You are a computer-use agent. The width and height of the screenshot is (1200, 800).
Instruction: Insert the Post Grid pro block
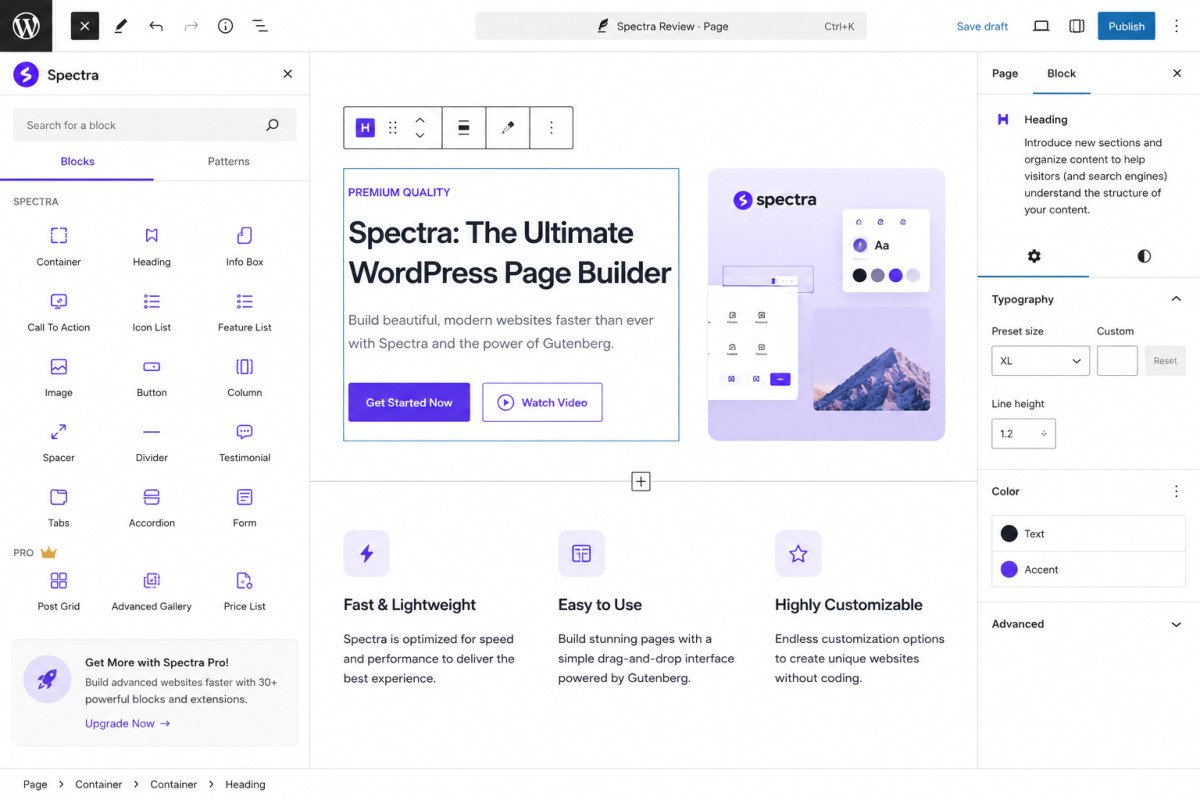59,591
